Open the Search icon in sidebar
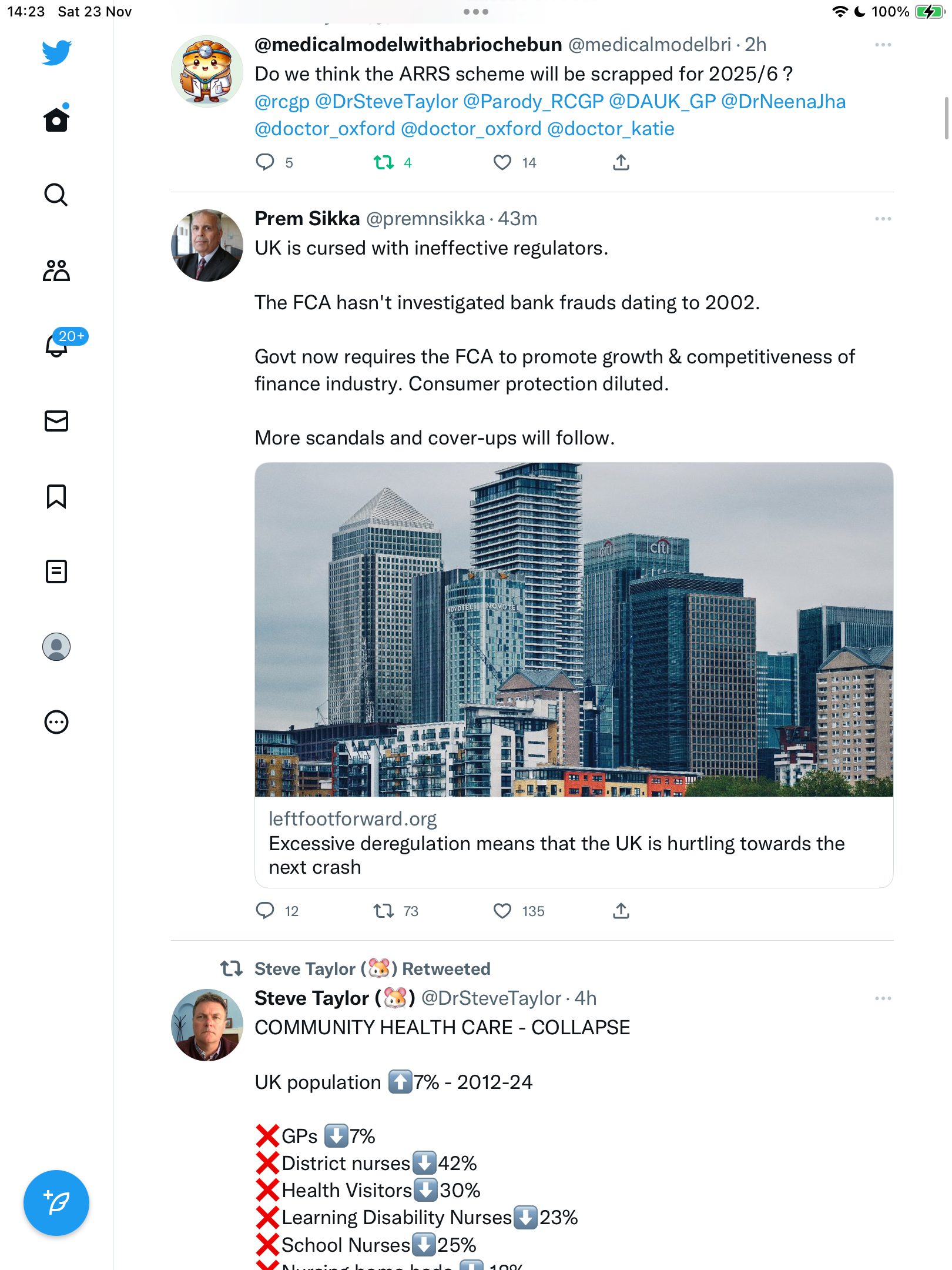Image resolution: width=952 pixels, height=1270 pixels. point(56,195)
